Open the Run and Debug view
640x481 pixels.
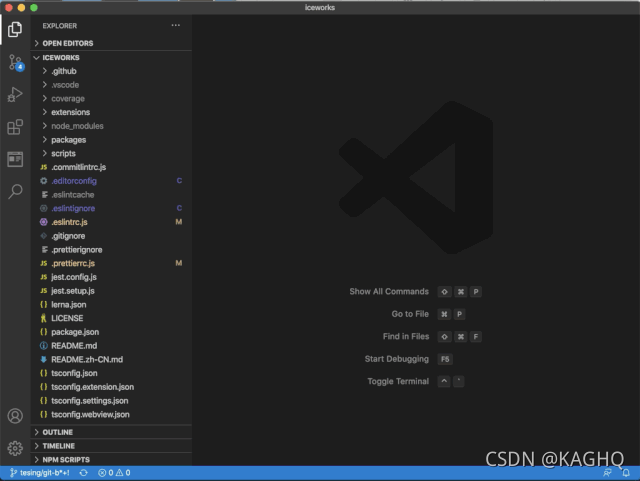[15, 94]
